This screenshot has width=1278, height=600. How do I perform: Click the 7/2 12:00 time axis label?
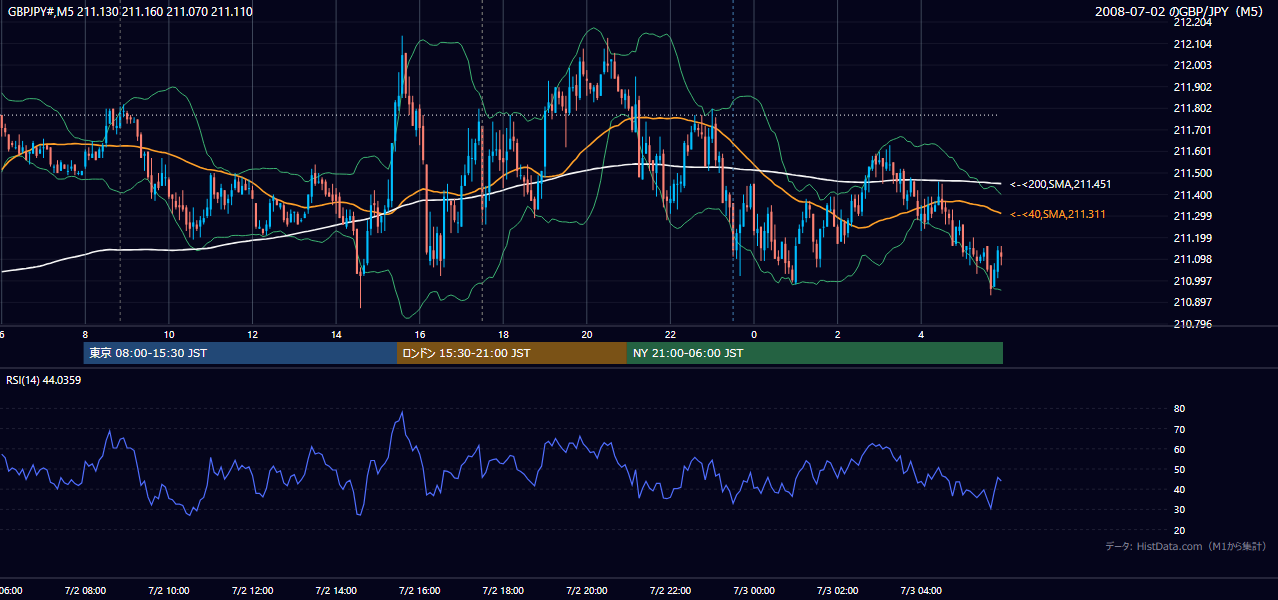[x=253, y=590]
